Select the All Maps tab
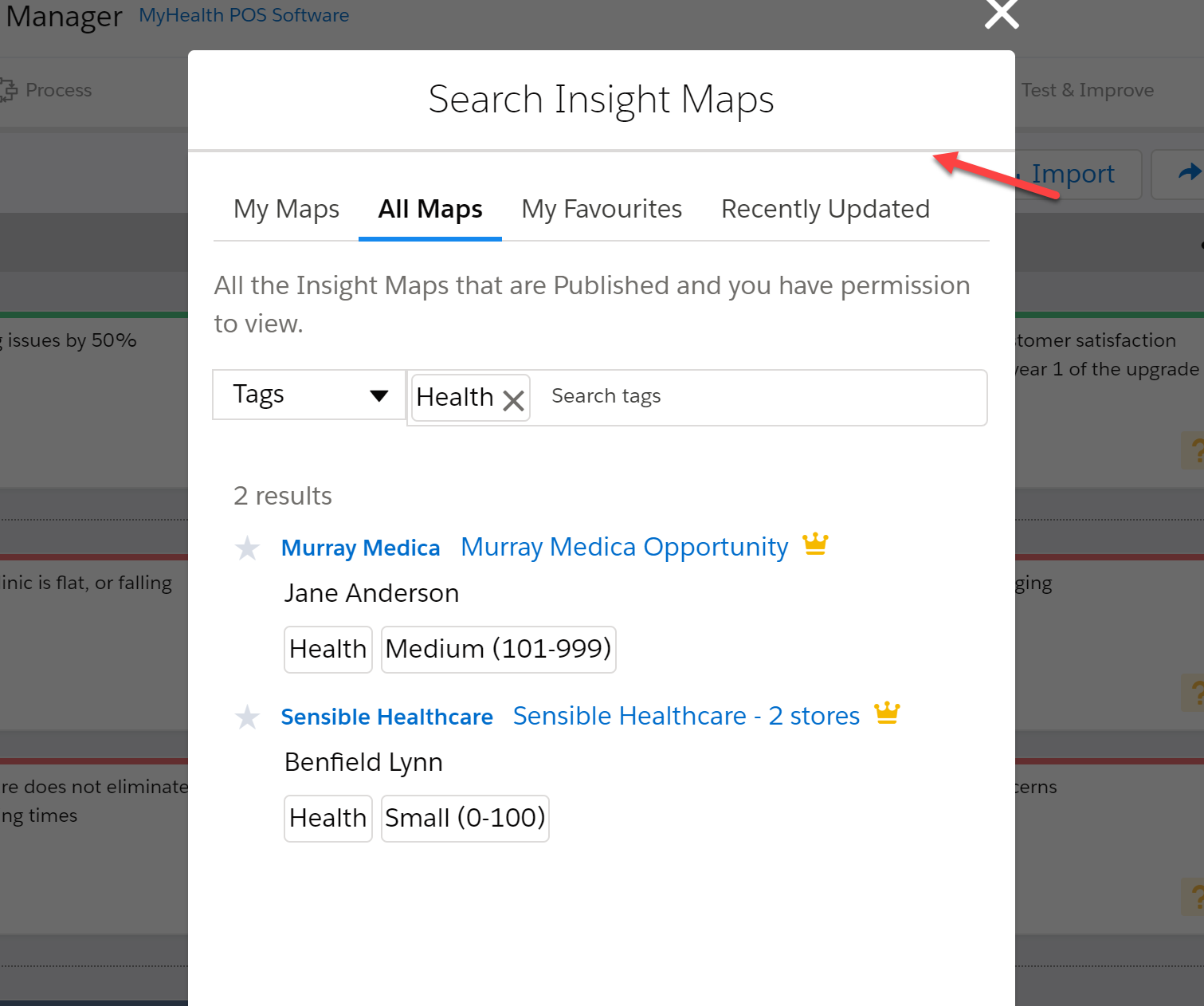Viewport: 1204px width, 1006px height. click(x=430, y=209)
